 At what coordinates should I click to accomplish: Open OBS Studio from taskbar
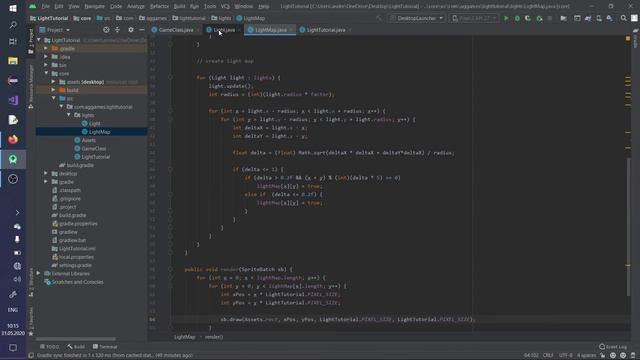click(13, 179)
